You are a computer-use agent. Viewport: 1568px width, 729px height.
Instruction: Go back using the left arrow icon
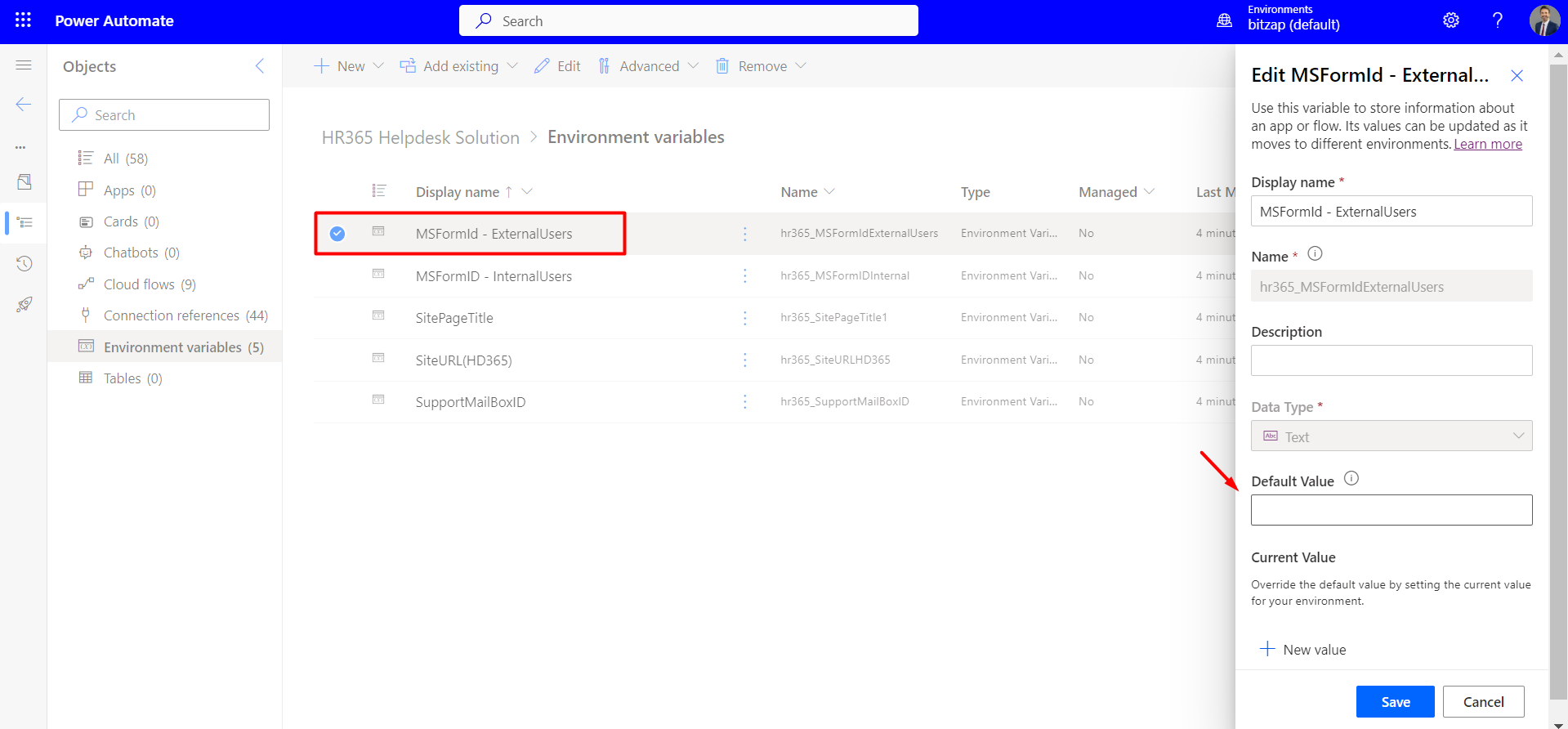pos(24,104)
